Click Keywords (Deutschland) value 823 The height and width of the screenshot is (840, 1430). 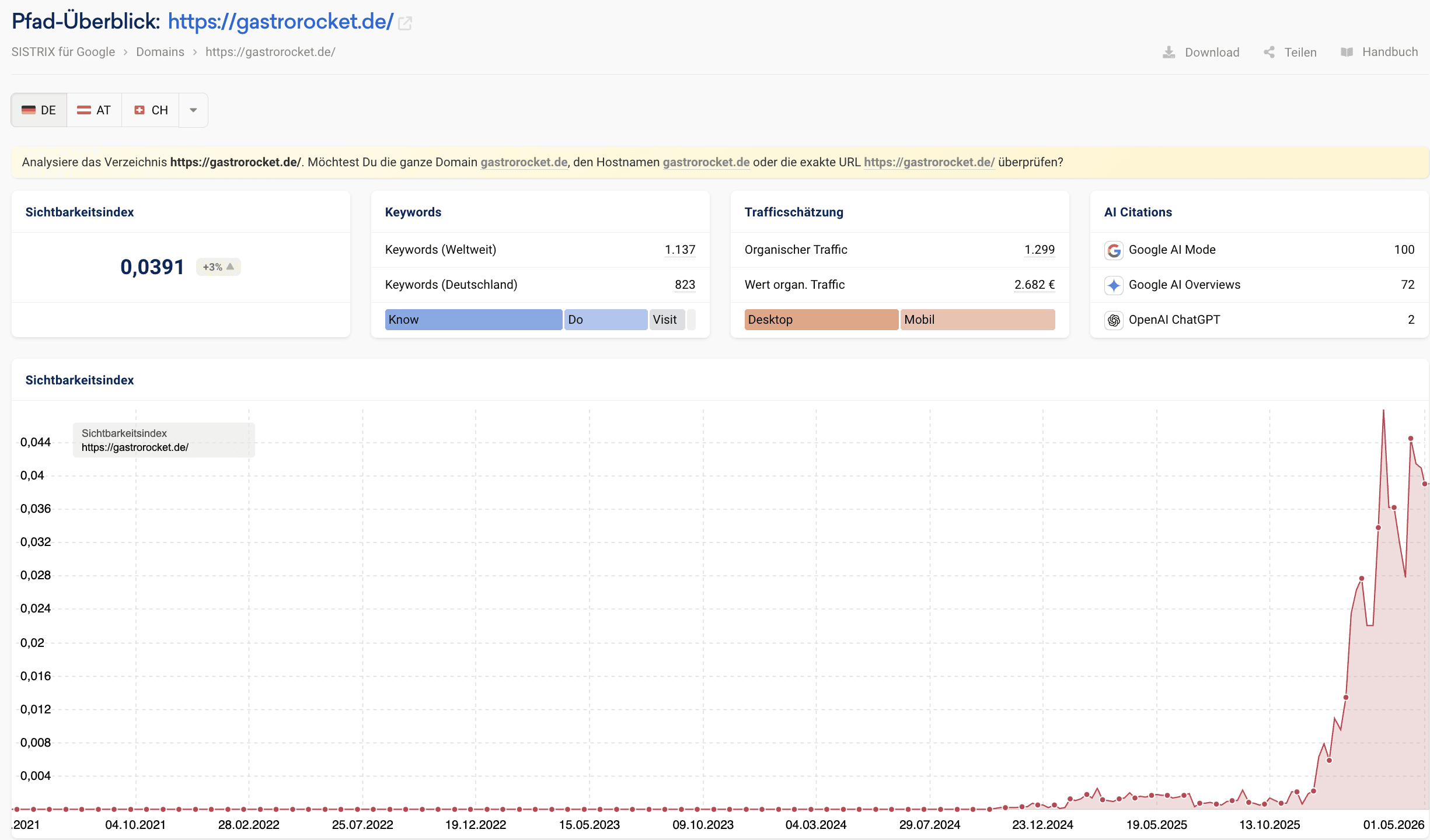pyautogui.click(x=685, y=285)
